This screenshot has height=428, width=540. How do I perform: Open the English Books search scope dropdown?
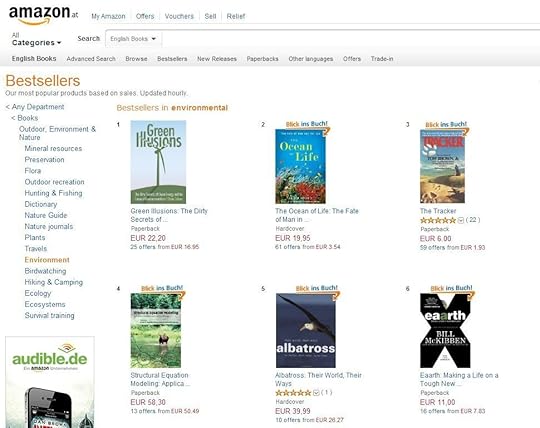133,39
